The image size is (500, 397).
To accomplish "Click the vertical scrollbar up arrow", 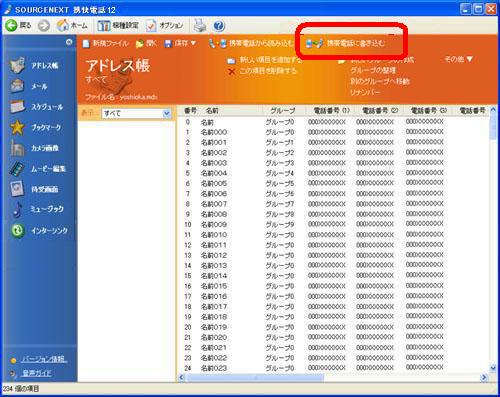I will tap(493, 110).
